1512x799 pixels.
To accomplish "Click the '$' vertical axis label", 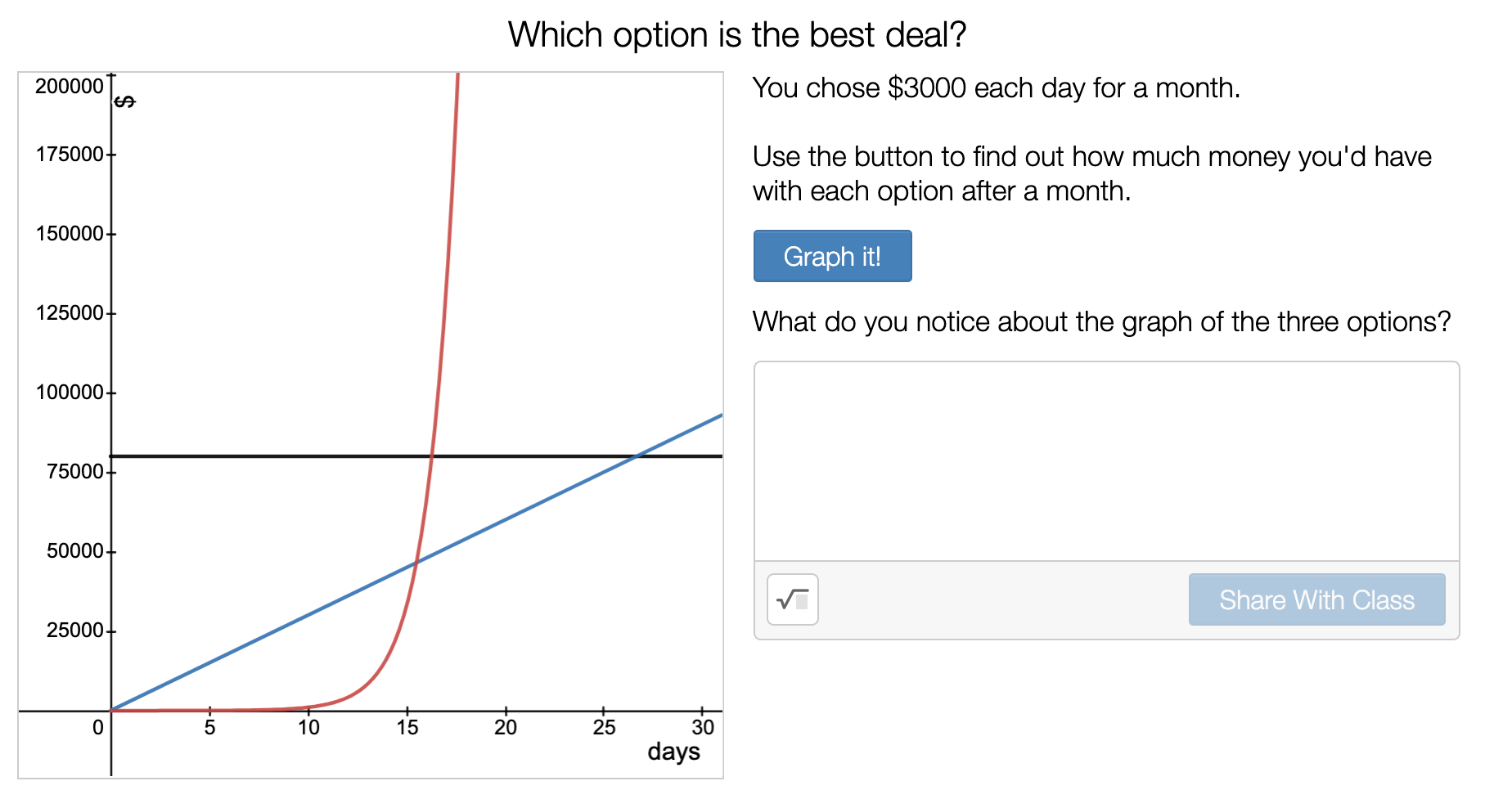I will [124, 101].
